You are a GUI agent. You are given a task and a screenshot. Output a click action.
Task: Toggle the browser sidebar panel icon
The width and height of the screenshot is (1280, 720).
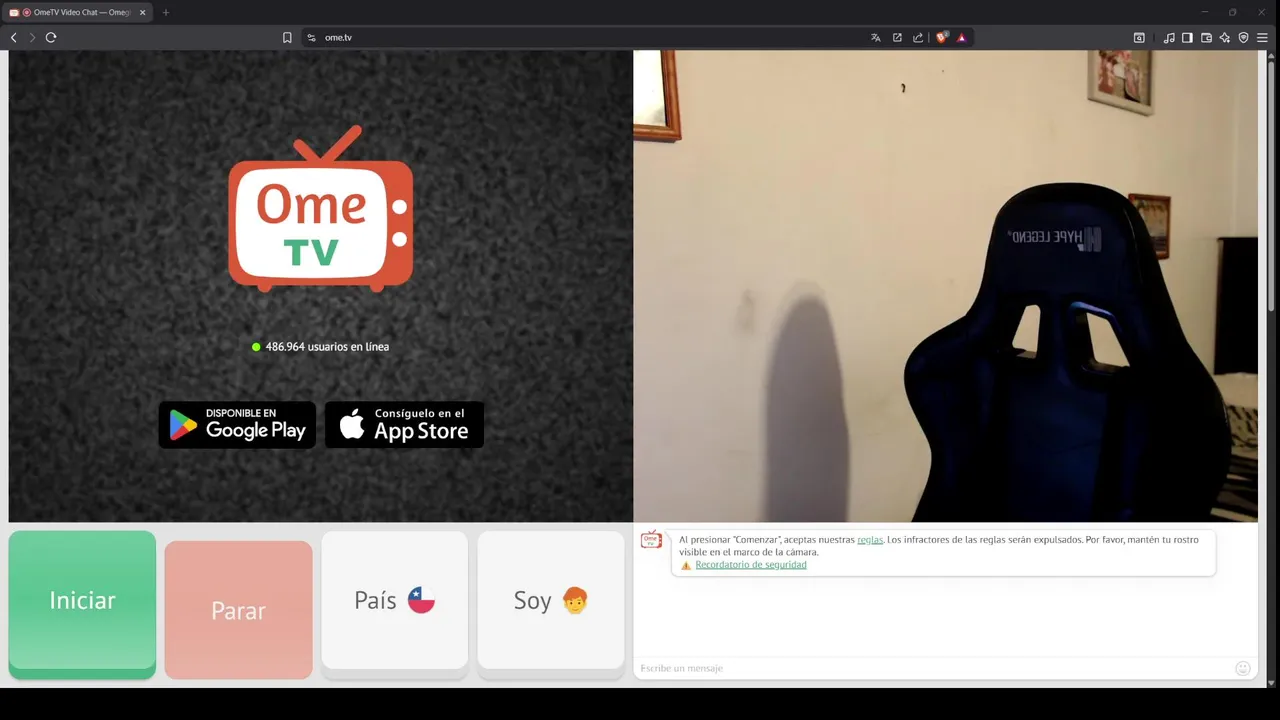1187,37
